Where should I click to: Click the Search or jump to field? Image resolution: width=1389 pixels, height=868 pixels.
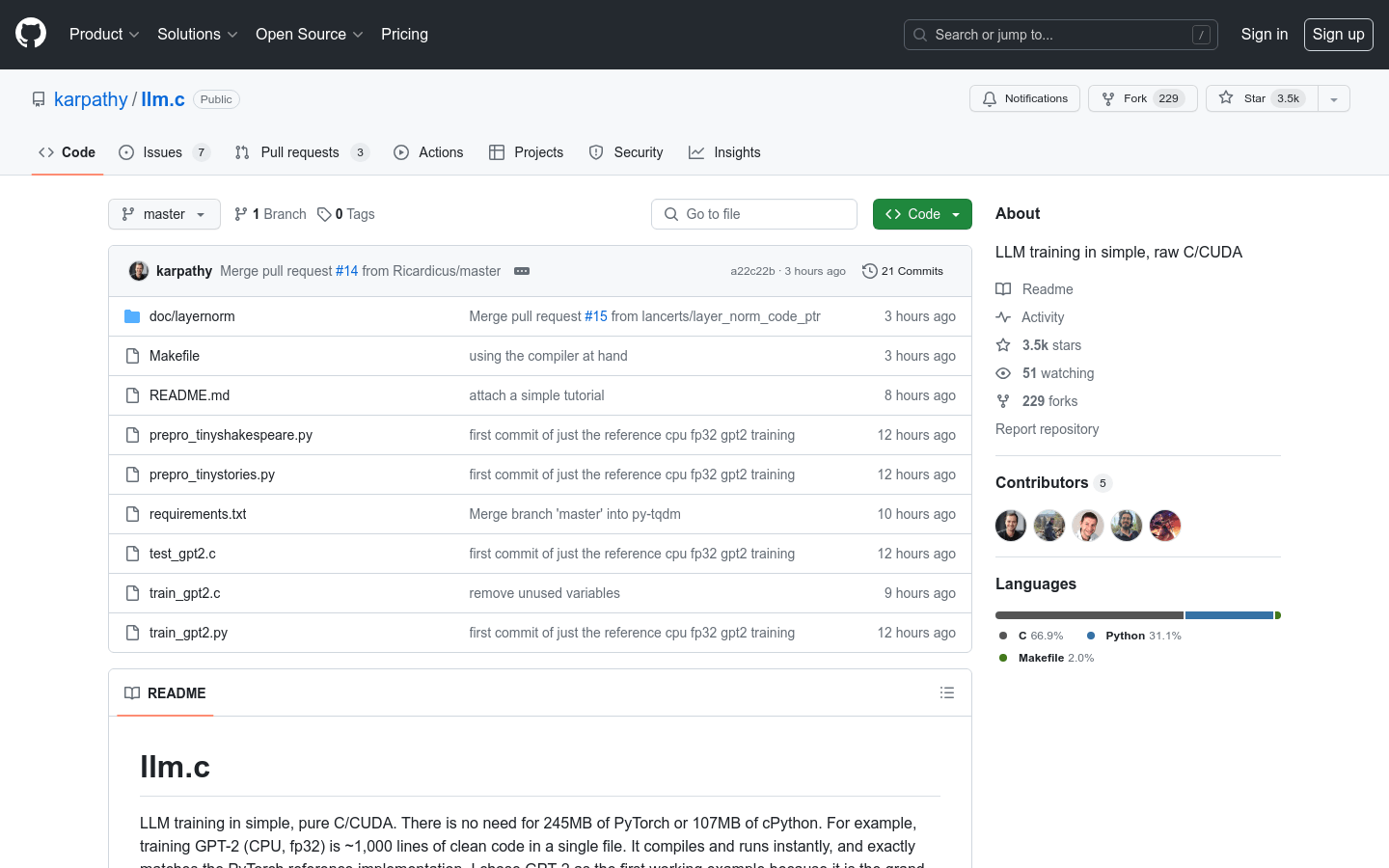tap(1061, 35)
